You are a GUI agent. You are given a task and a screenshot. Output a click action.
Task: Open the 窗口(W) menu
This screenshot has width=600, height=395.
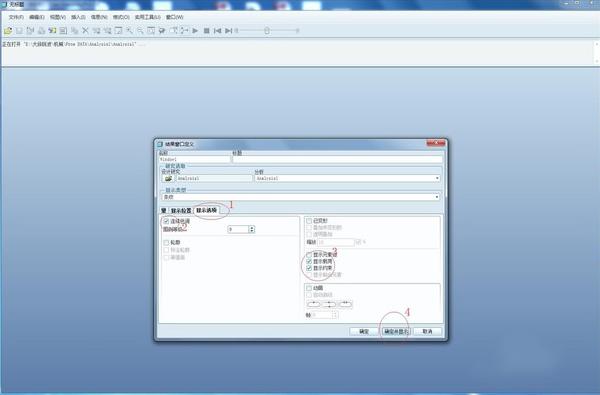[174, 17]
